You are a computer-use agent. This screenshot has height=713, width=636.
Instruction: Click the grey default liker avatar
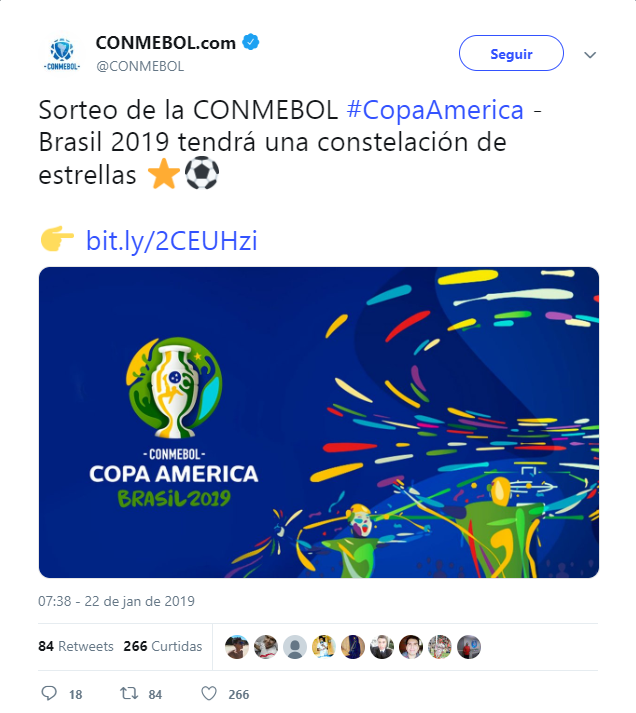[295, 647]
